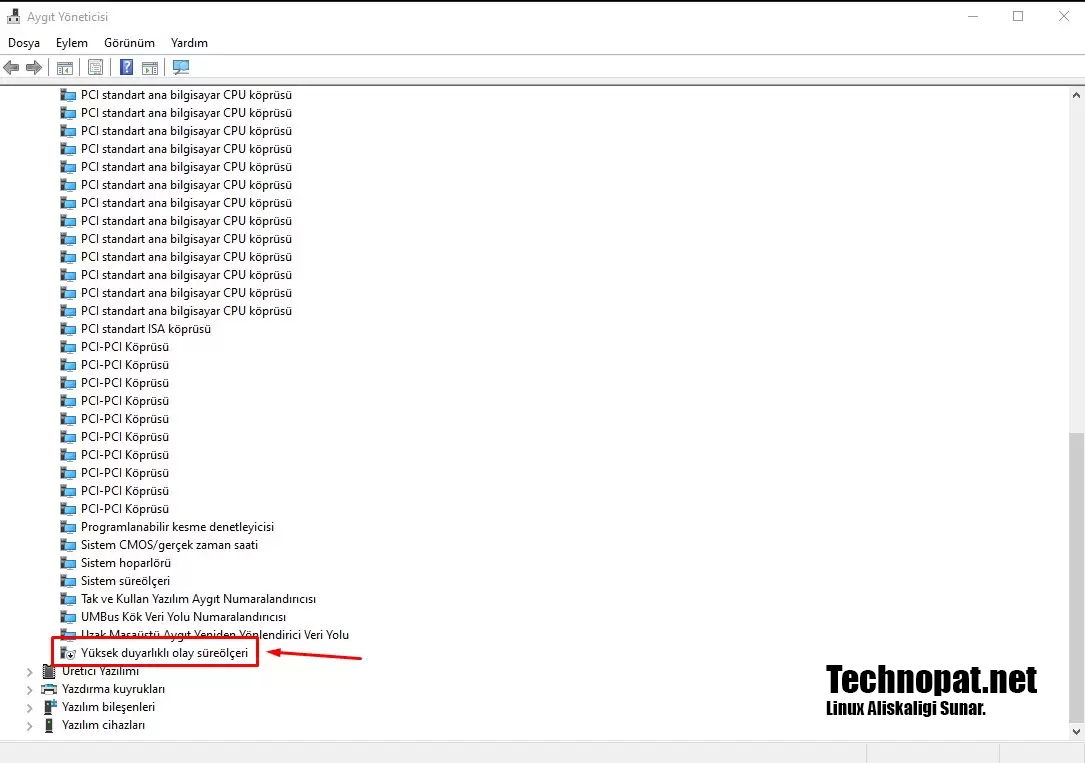Image resolution: width=1085 pixels, height=763 pixels.
Task: Select the Yazılım cihazları category label
Action: coord(103,725)
